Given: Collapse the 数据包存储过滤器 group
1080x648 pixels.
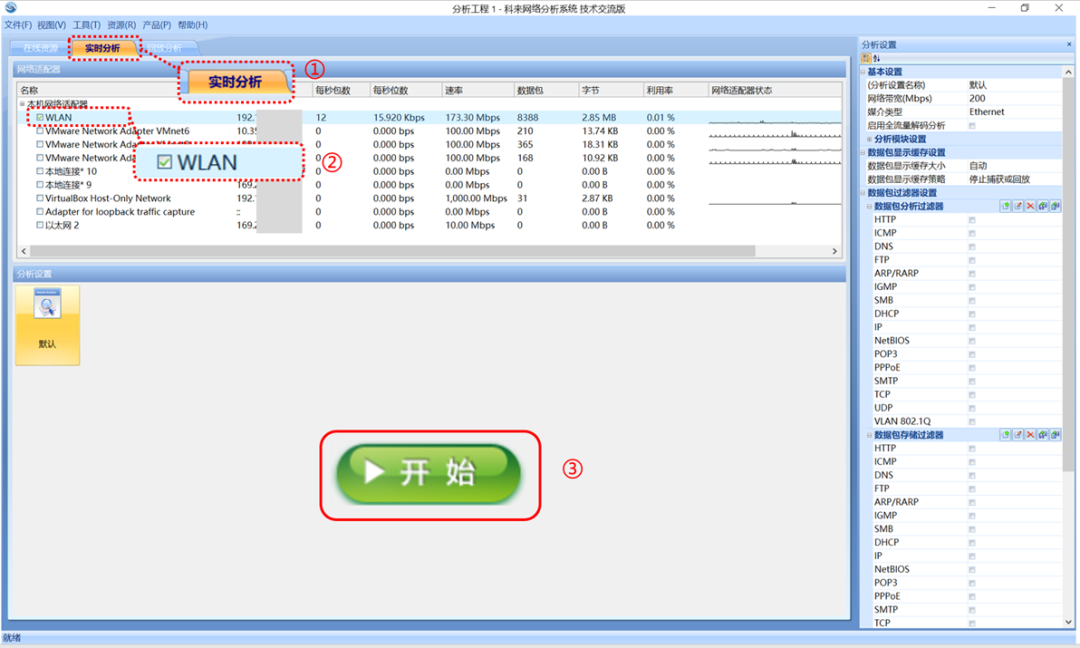Looking at the screenshot, I should (869, 435).
